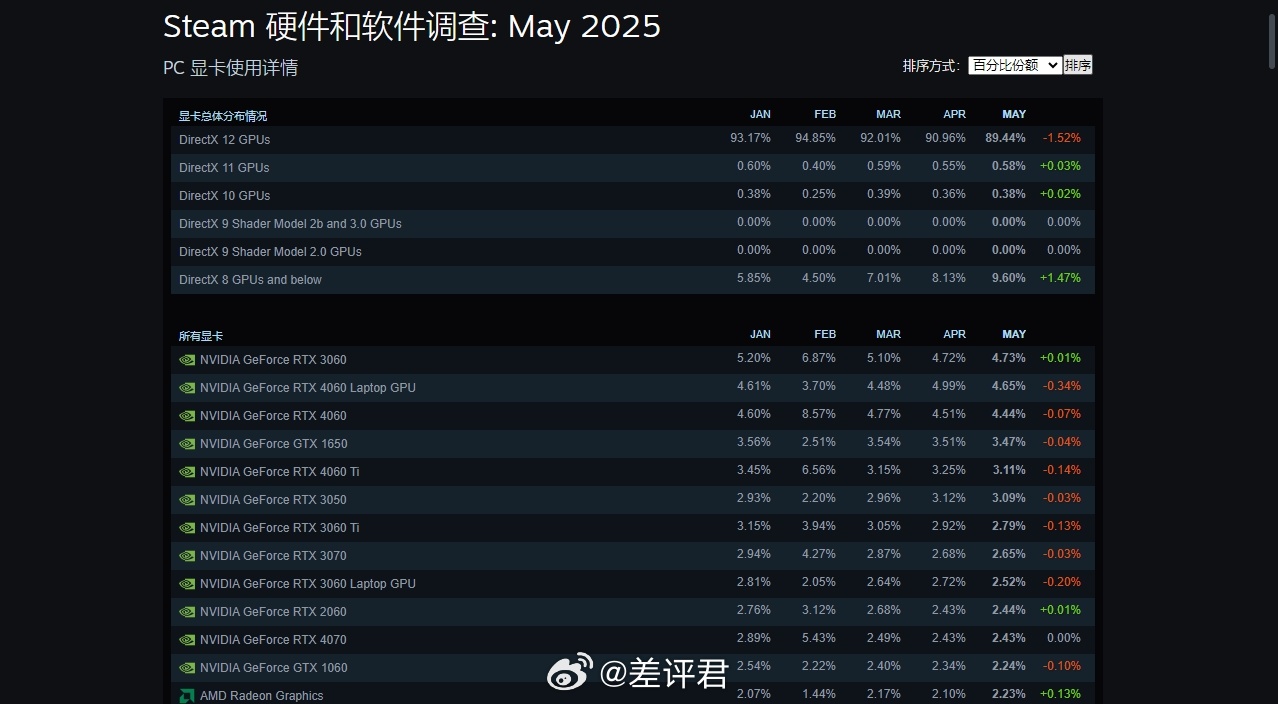
Task: Click the 89.44% May value
Action: (1005, 138)
